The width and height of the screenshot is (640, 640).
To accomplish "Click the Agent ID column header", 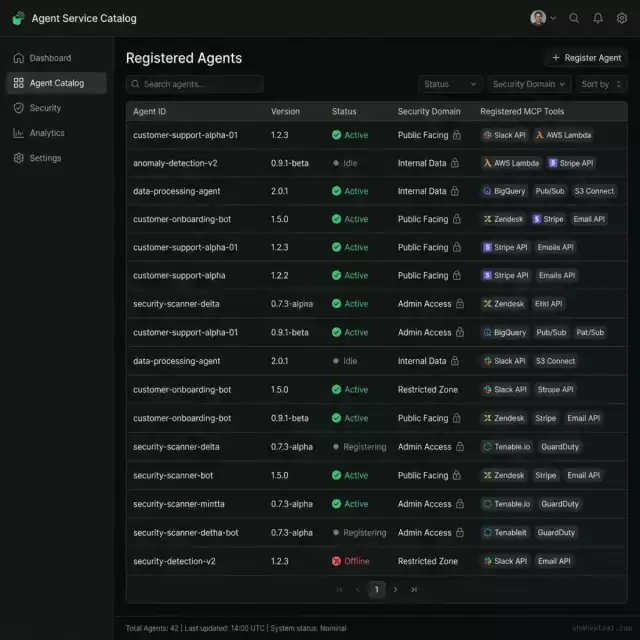I will 149,111.
